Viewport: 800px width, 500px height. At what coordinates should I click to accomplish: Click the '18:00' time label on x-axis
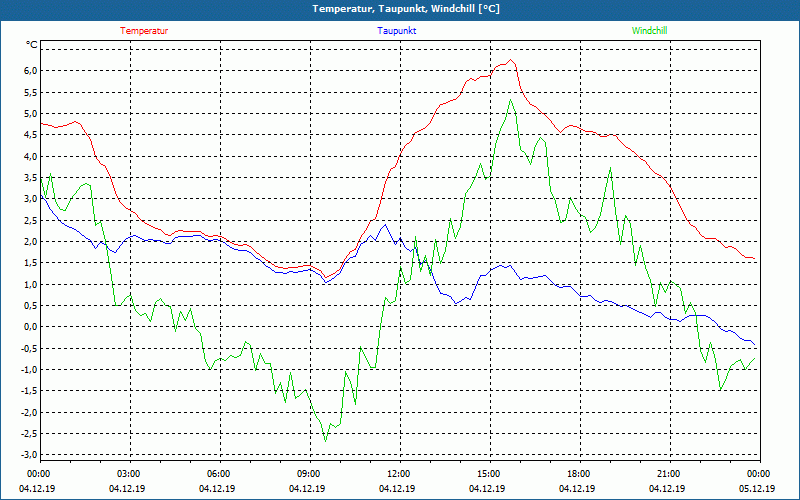point(579,474)
